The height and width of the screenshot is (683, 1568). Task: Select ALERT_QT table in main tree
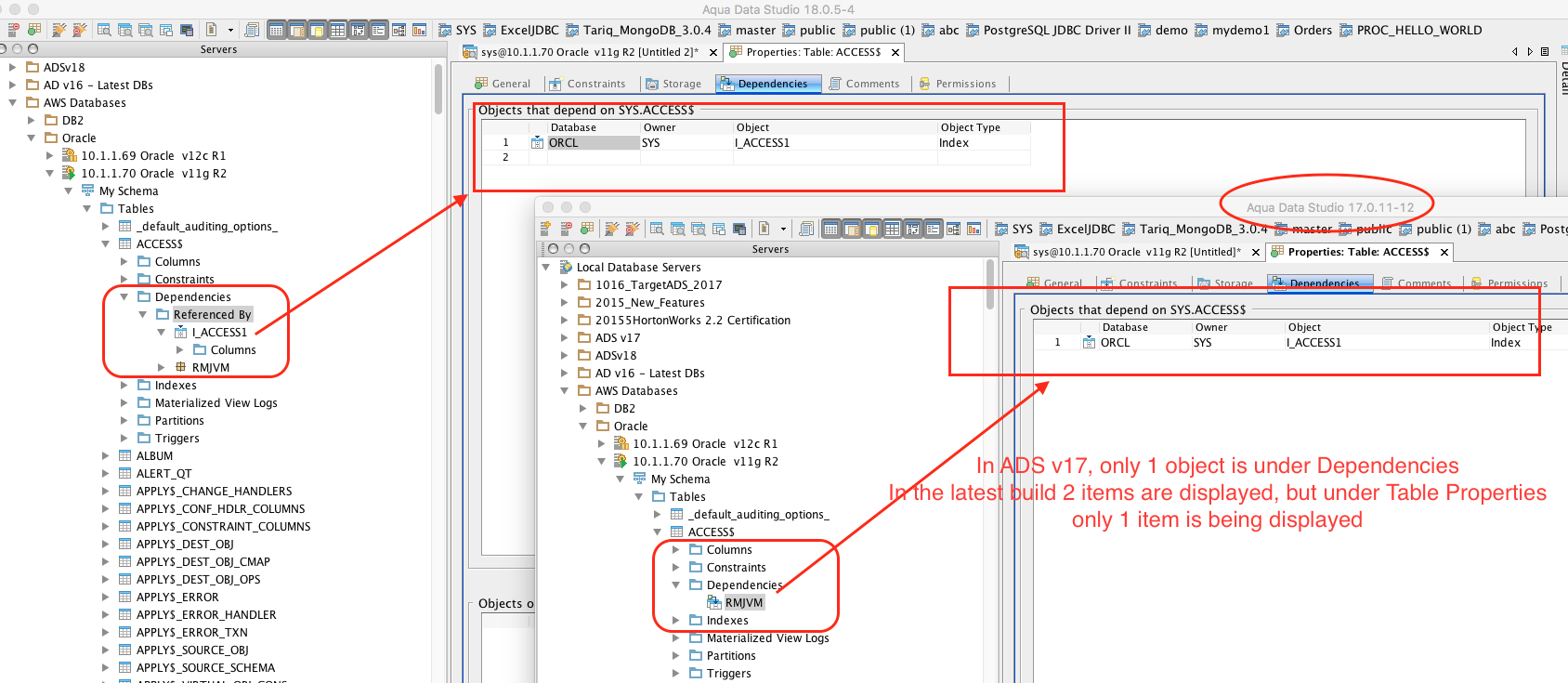pos(164,474)
